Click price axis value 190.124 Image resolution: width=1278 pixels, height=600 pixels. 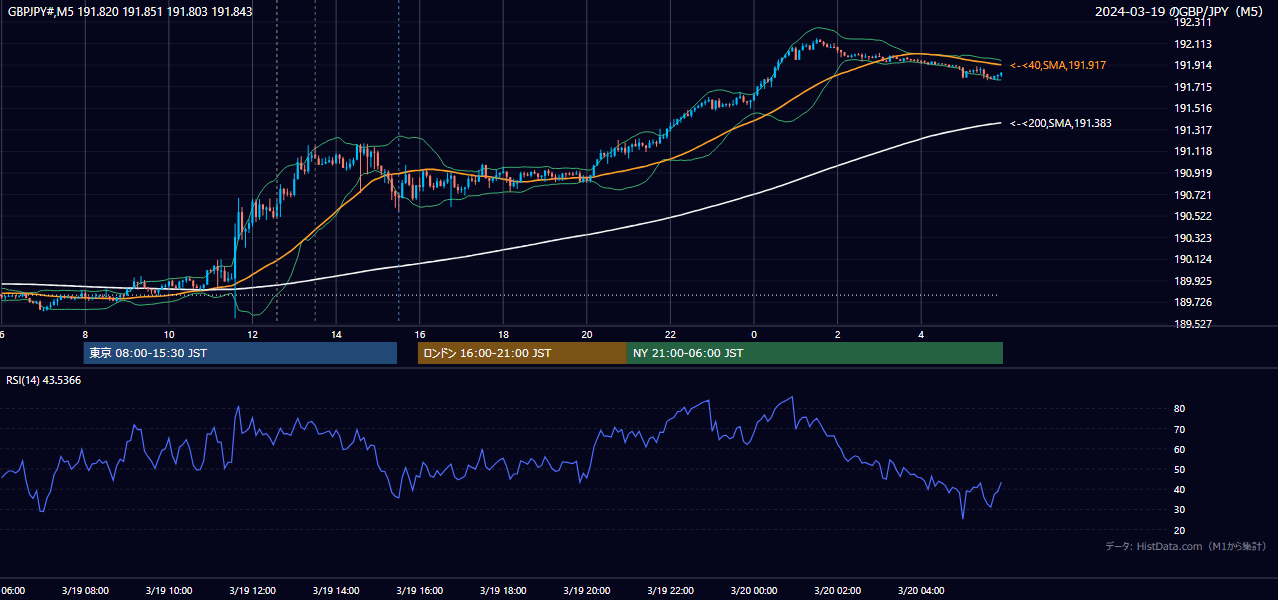coord(1193,259)
